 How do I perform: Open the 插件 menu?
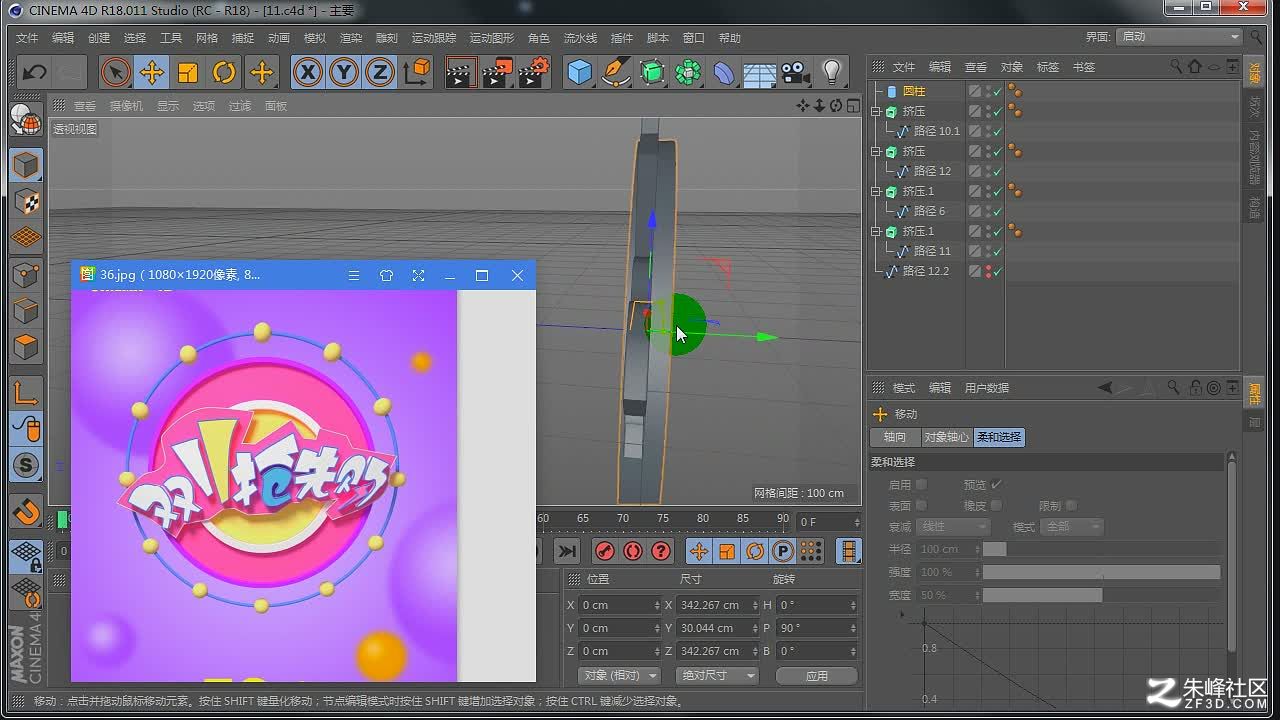(x=622, y=38)
